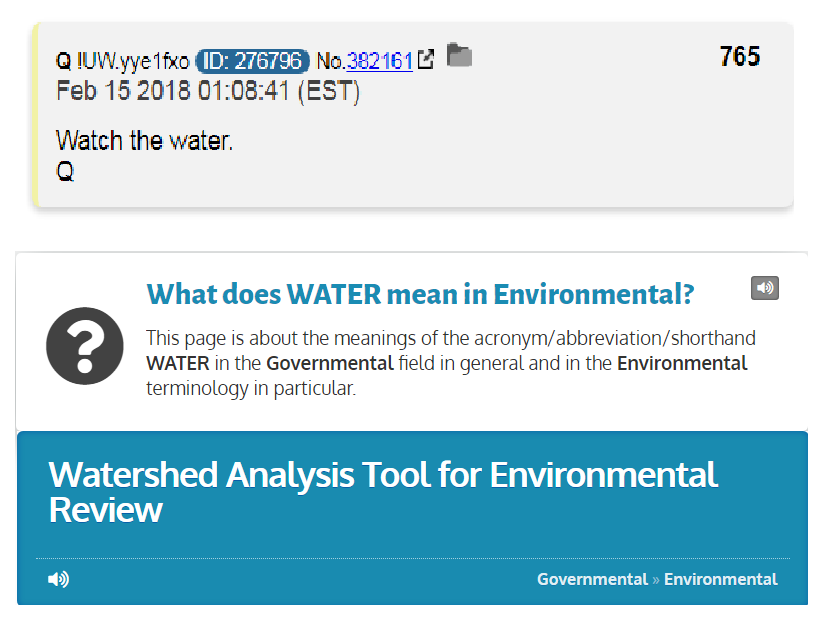Click the Q !UW.yye1fxo tripcode name
The image size is (821, 633).
123,61
